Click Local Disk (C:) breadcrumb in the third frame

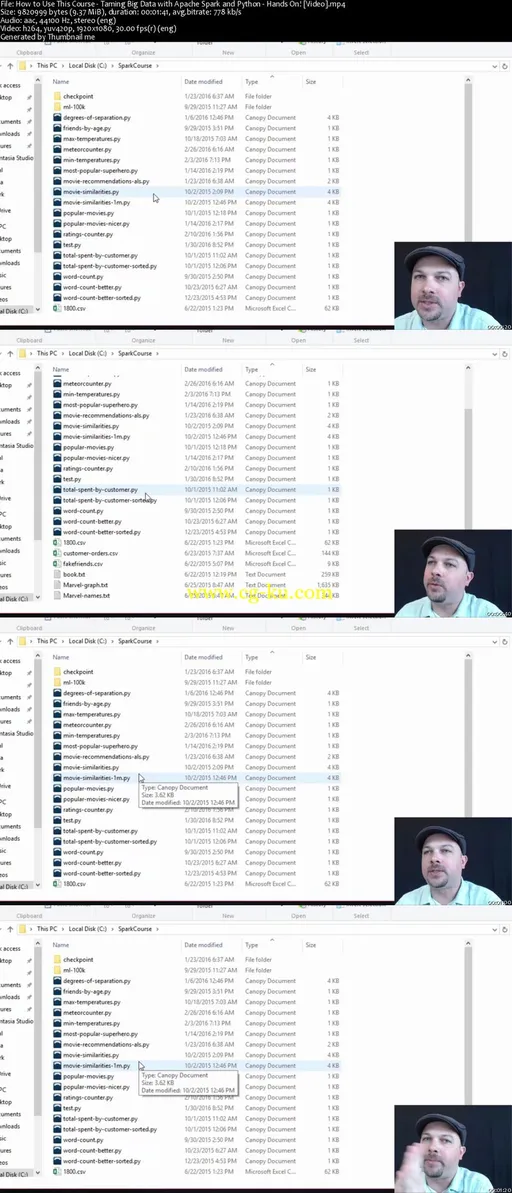tap(87, 641)
